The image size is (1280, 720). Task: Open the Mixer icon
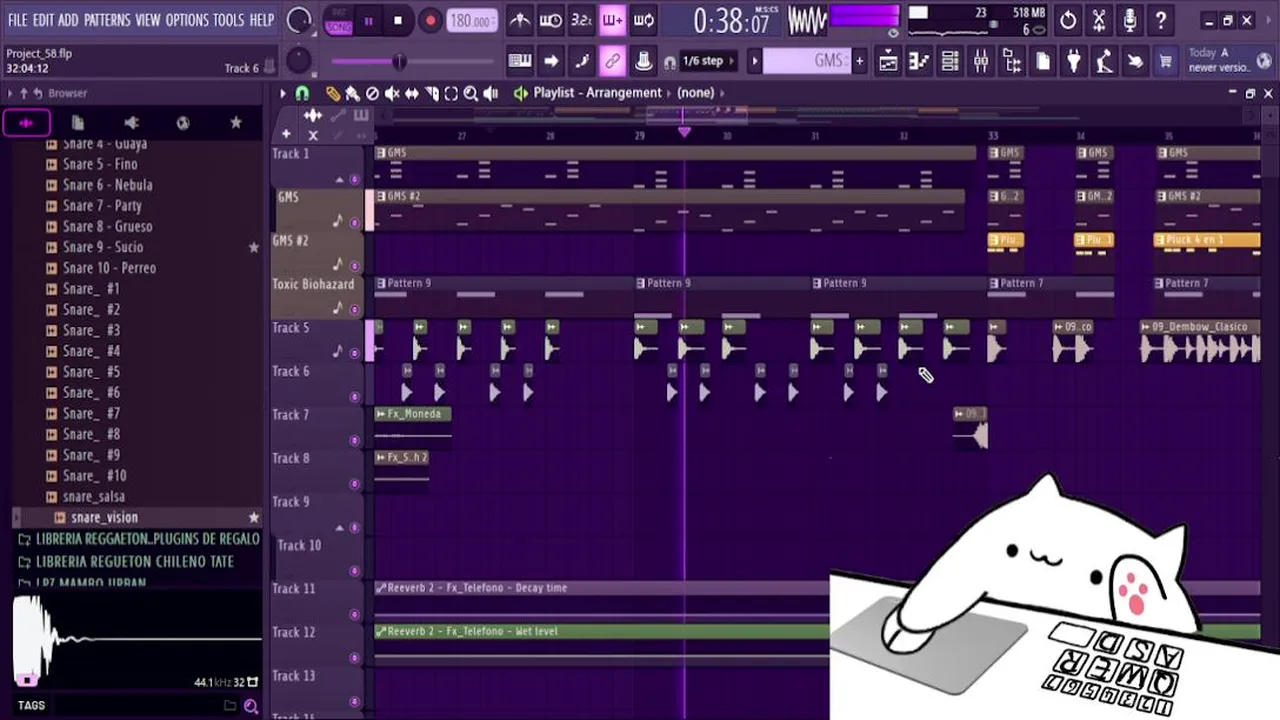coord(981,62)
